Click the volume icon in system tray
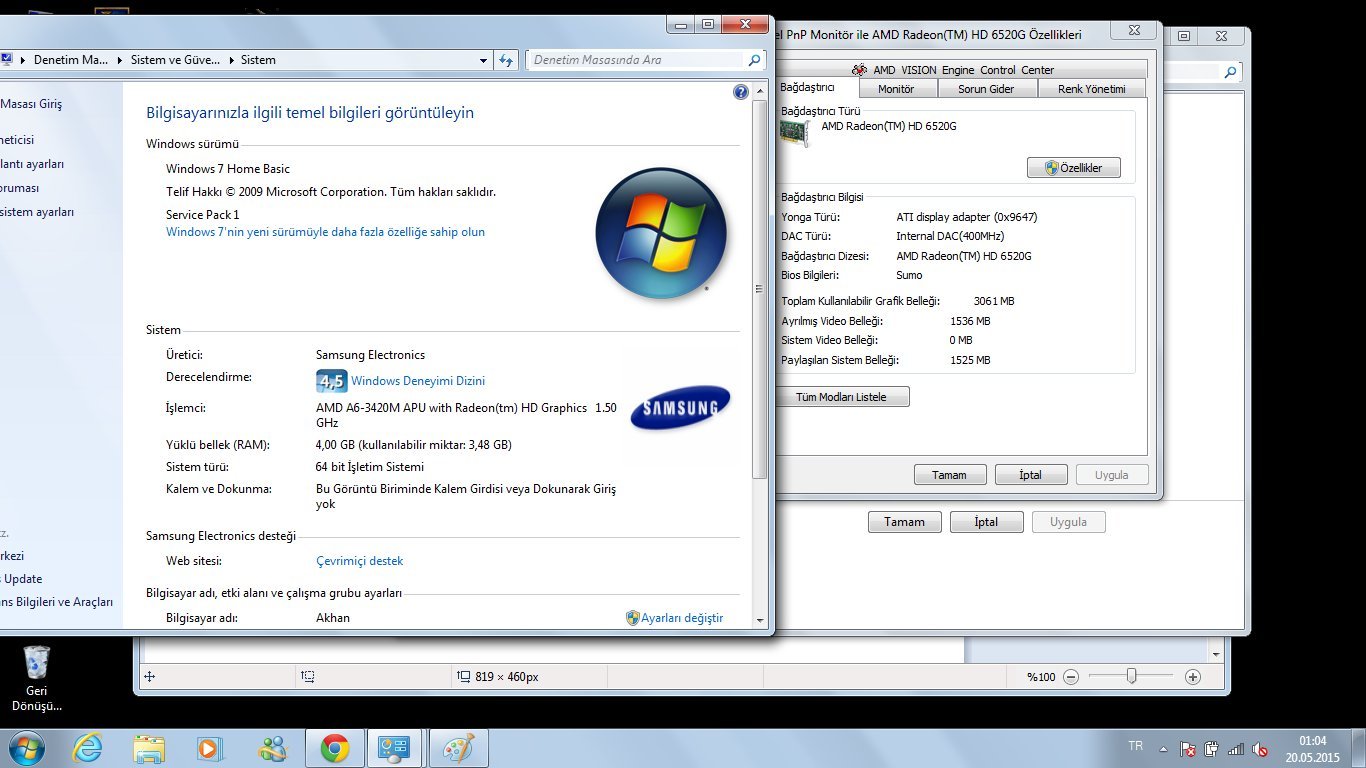 [x=1260, y=749]
